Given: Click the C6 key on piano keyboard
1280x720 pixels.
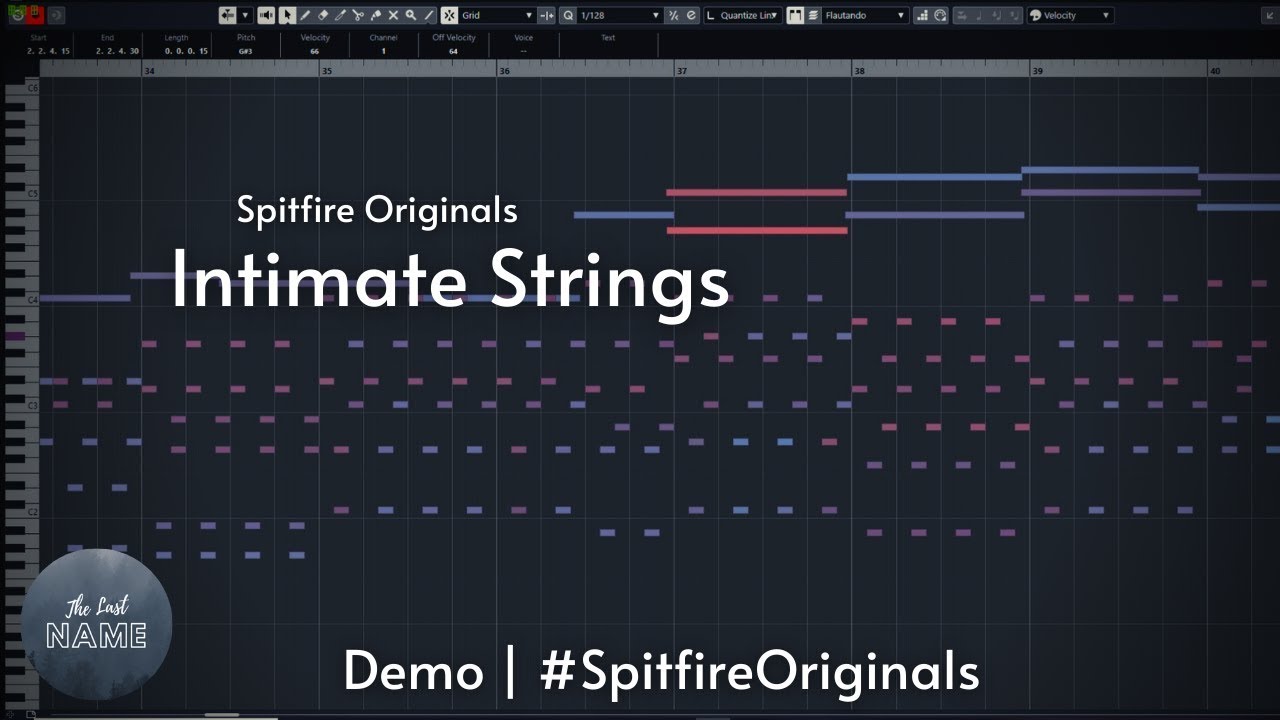Looking at the screenshot, I should 22,88.
